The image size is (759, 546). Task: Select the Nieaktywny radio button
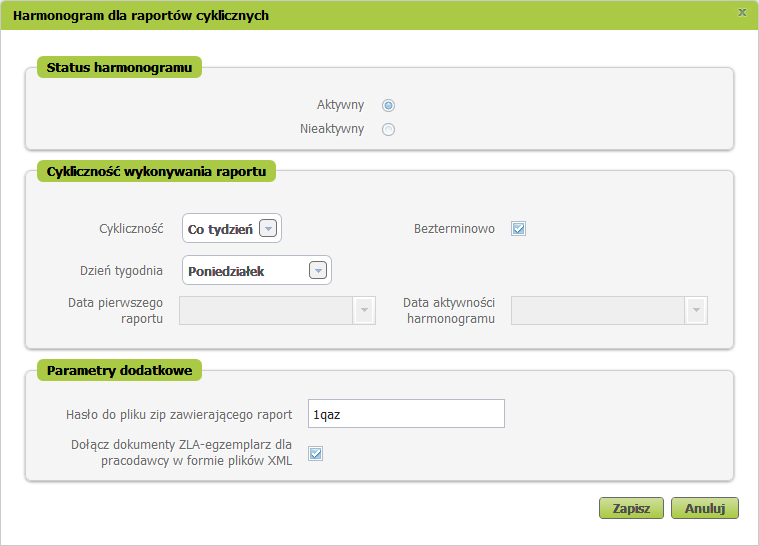pyautogui.click(x=388, y=129)
